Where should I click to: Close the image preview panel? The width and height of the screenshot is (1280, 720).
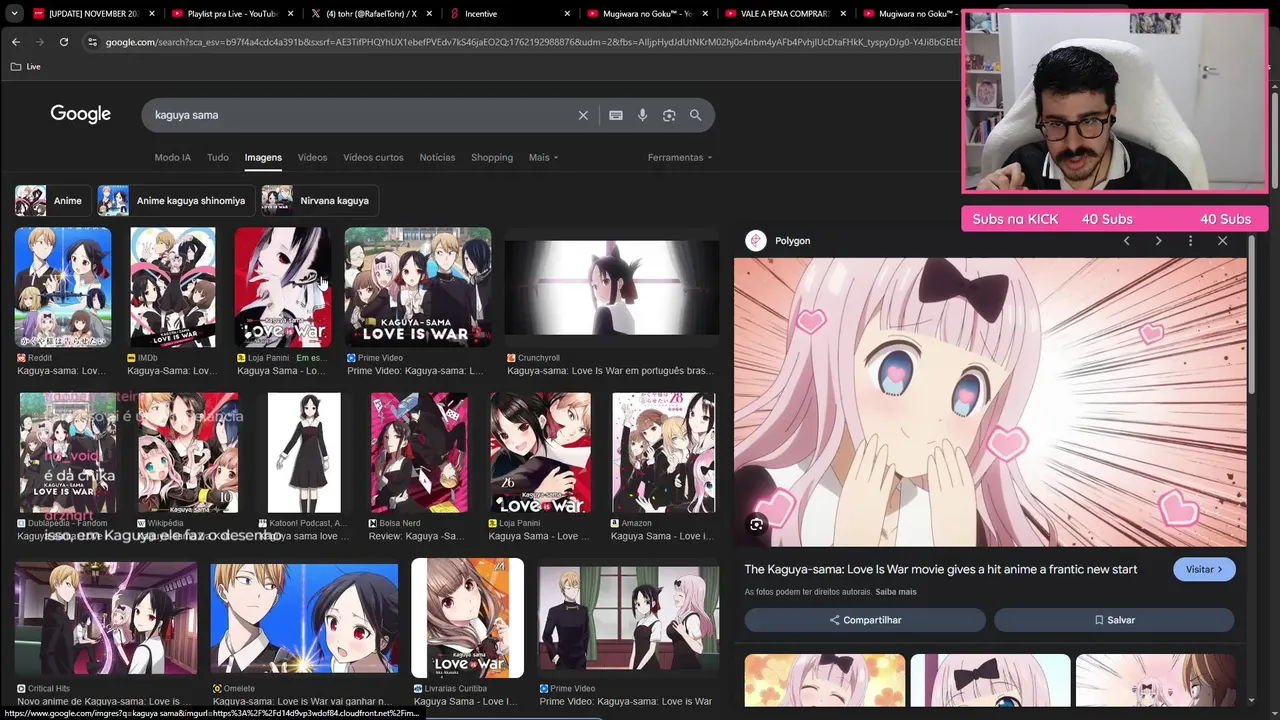click(x=1222, y=241)
